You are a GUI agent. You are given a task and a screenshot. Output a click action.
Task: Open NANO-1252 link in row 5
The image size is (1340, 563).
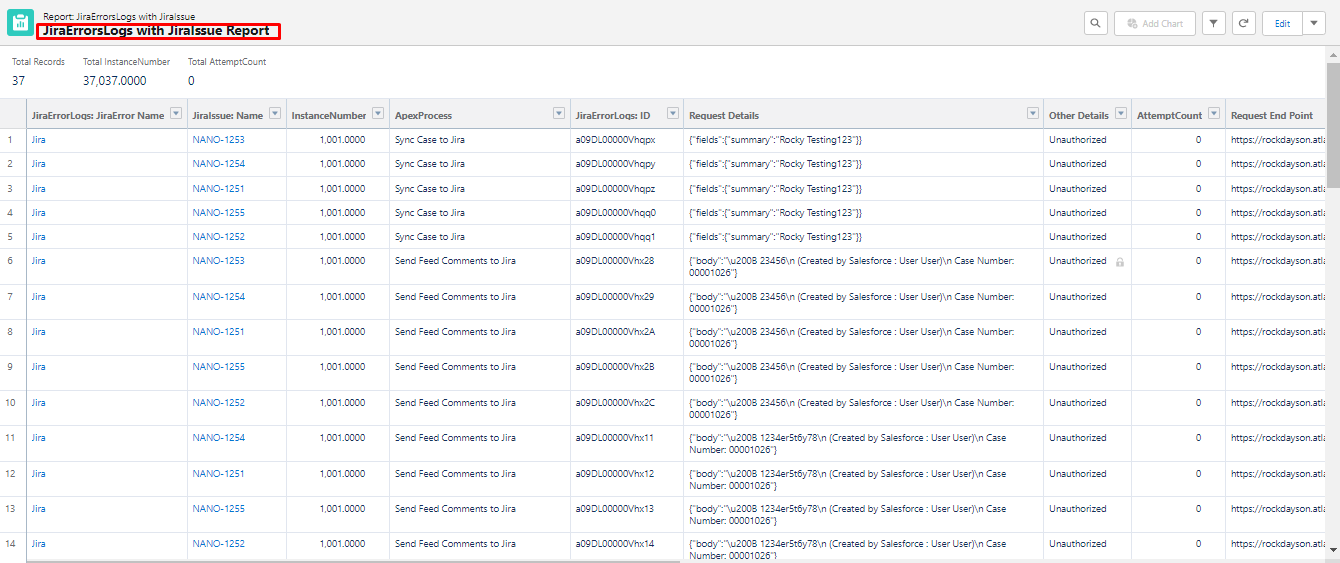click(x=218, y=237)
